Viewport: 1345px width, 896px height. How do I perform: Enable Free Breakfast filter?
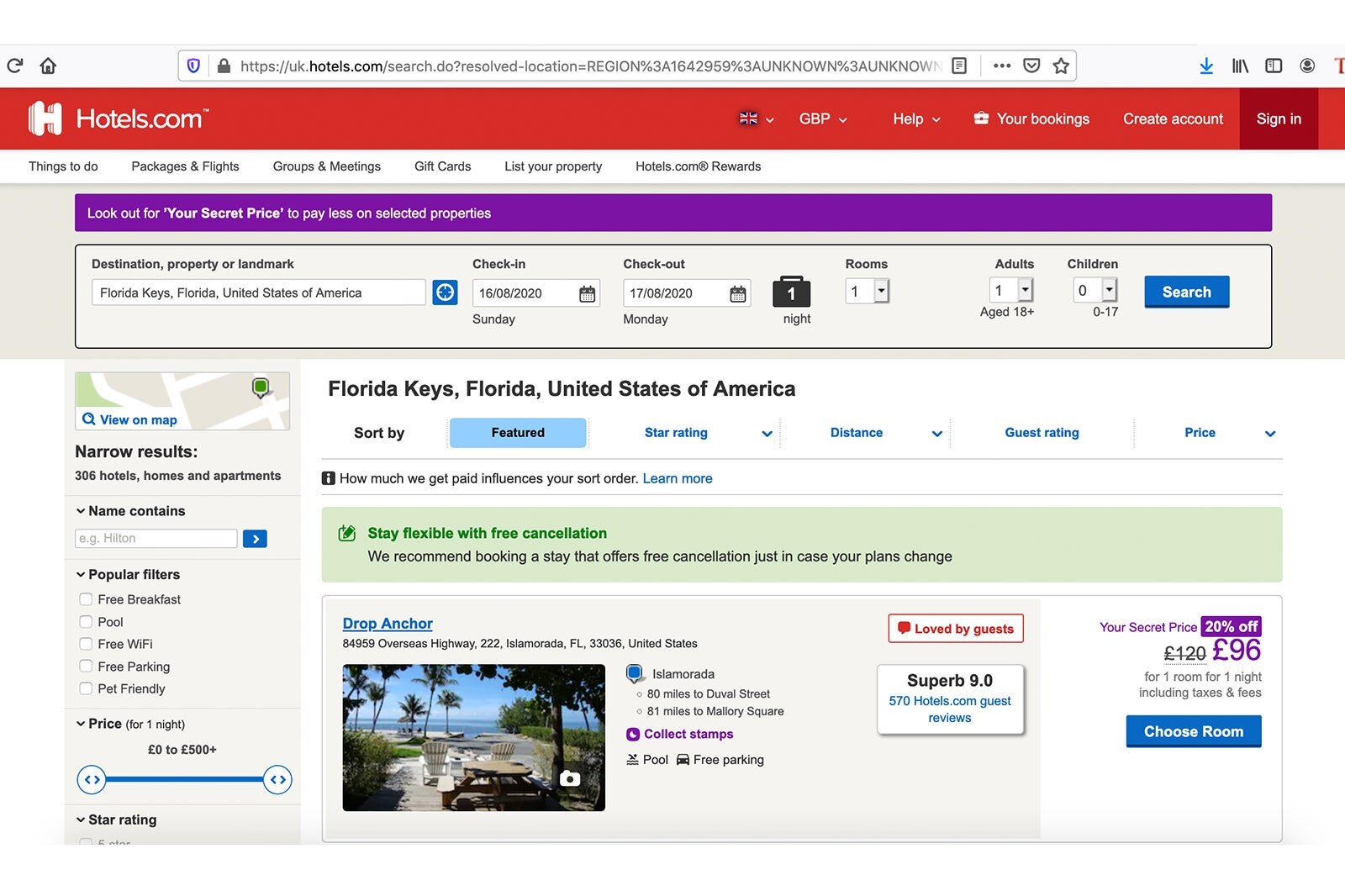point(86,599)
